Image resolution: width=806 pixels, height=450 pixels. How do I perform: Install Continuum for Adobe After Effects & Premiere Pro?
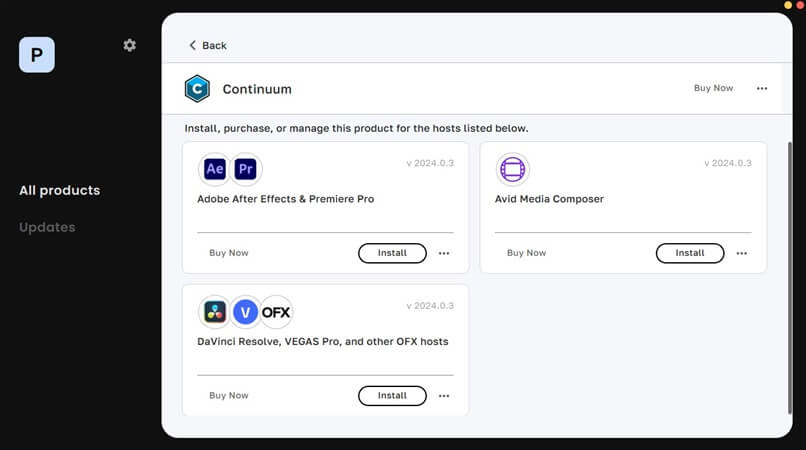[x=392, y=253]
